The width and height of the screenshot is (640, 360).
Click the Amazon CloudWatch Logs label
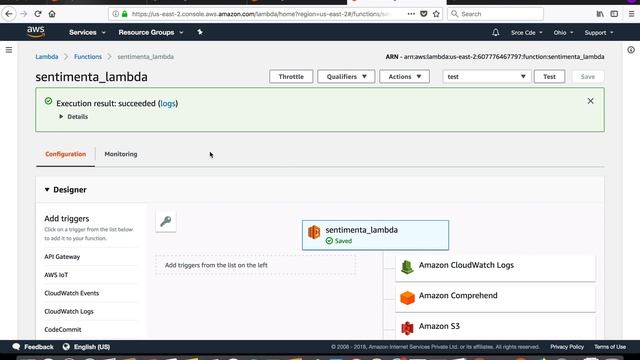[x=466, y=265]
